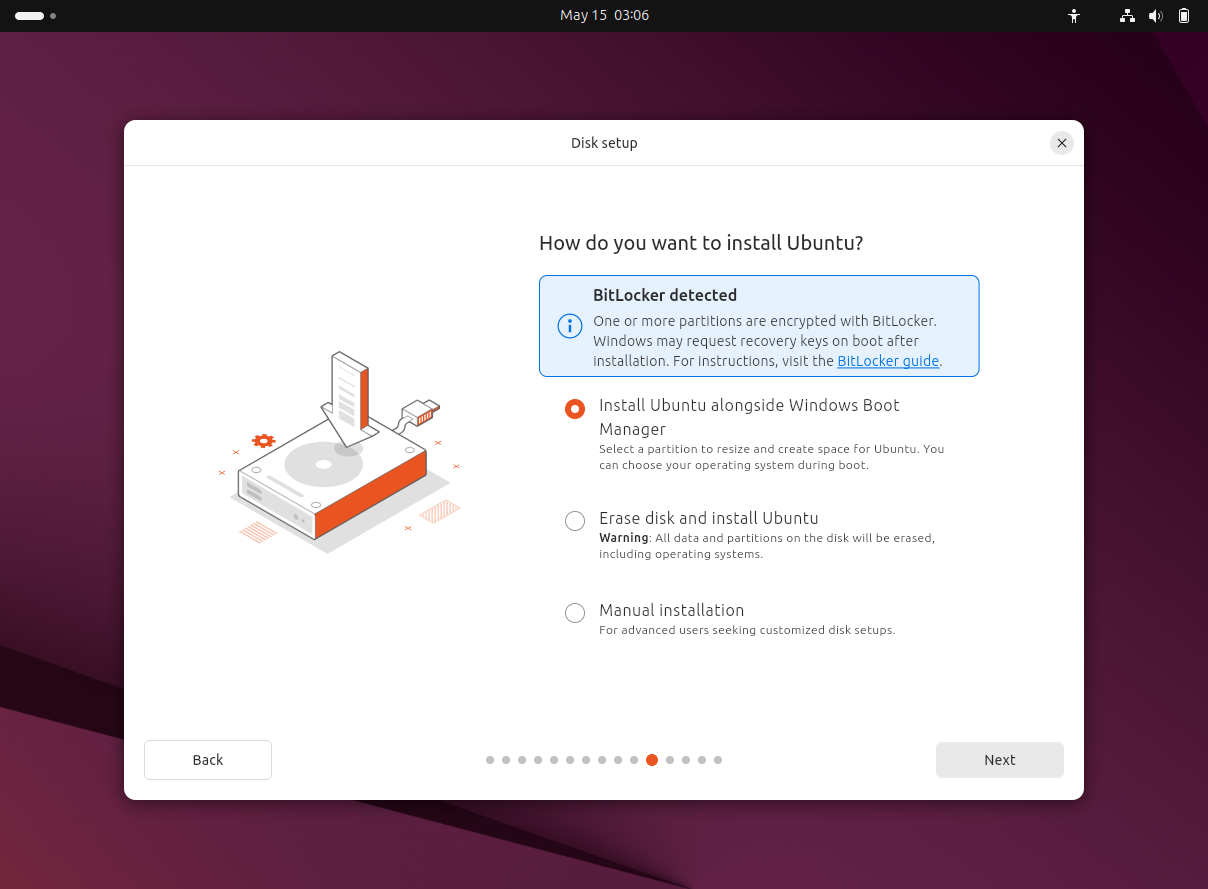Image resolution: width=1208 pixels, height=889 pixels.
Task: Click the wired network status icon
Action: coord(1128,16)
